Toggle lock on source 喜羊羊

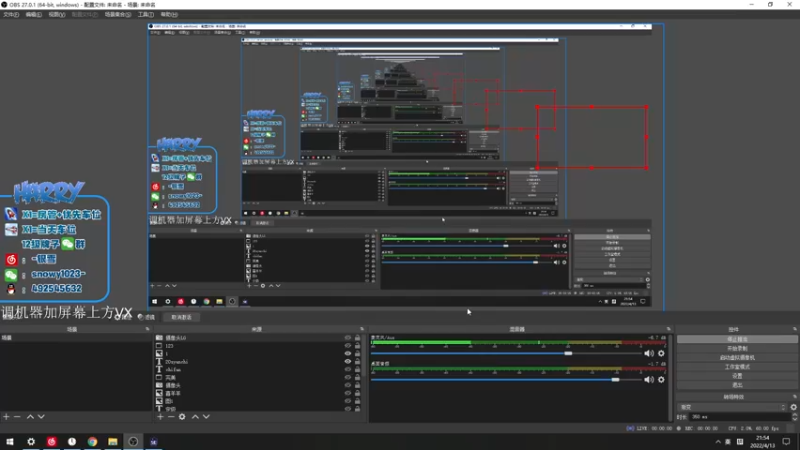click(x=357, y=393)
